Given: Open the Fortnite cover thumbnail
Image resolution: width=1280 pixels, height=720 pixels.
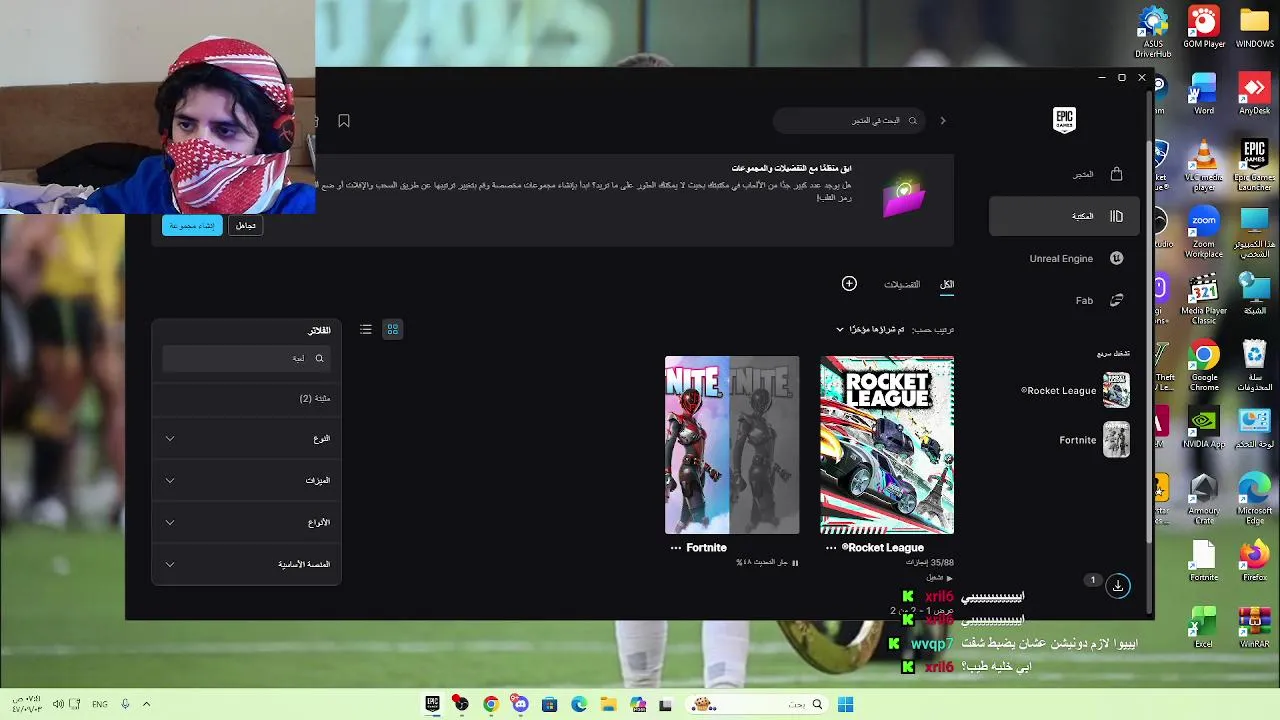Looking at the screenshot, I should [732, 445].
